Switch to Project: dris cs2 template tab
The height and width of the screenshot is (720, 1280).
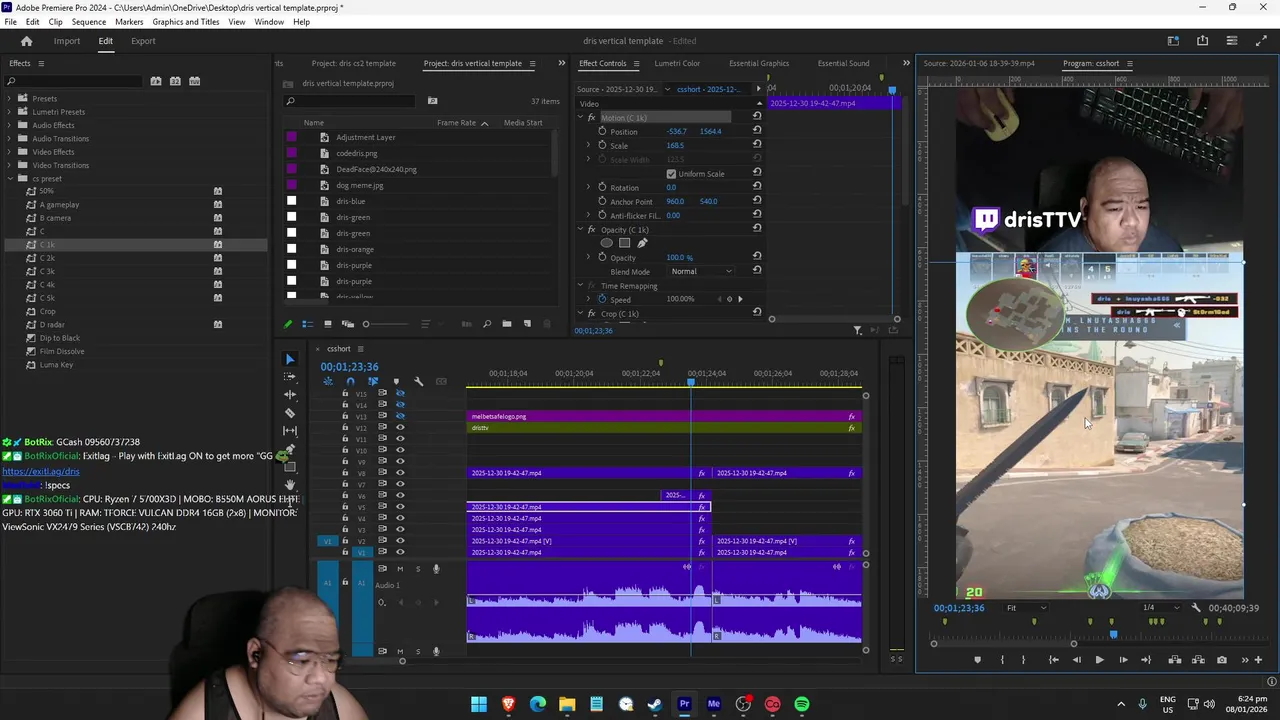(353, 63)
